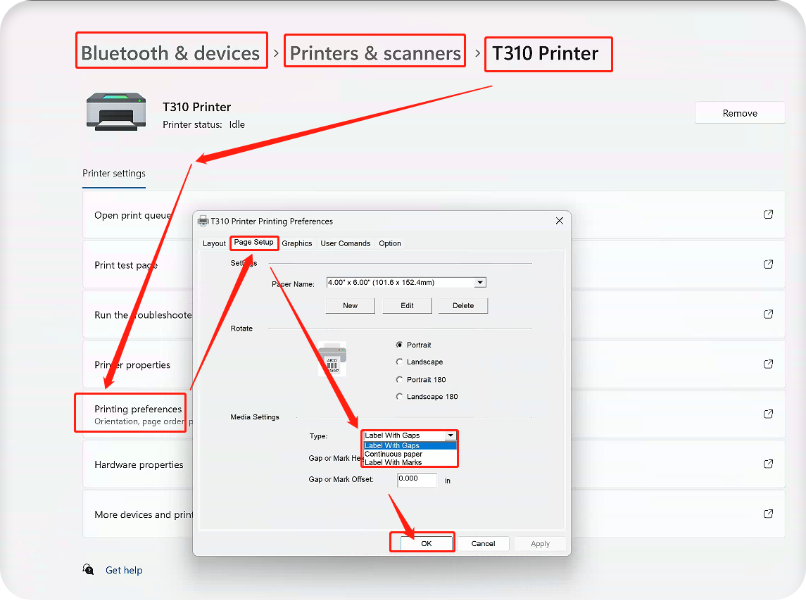Open external link icon for Open print queue
The image size is (806, 600).
768,214
